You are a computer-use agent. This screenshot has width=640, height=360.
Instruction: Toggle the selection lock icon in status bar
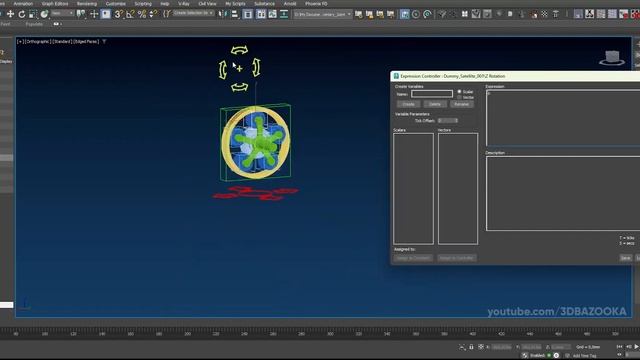pos(471,347)
